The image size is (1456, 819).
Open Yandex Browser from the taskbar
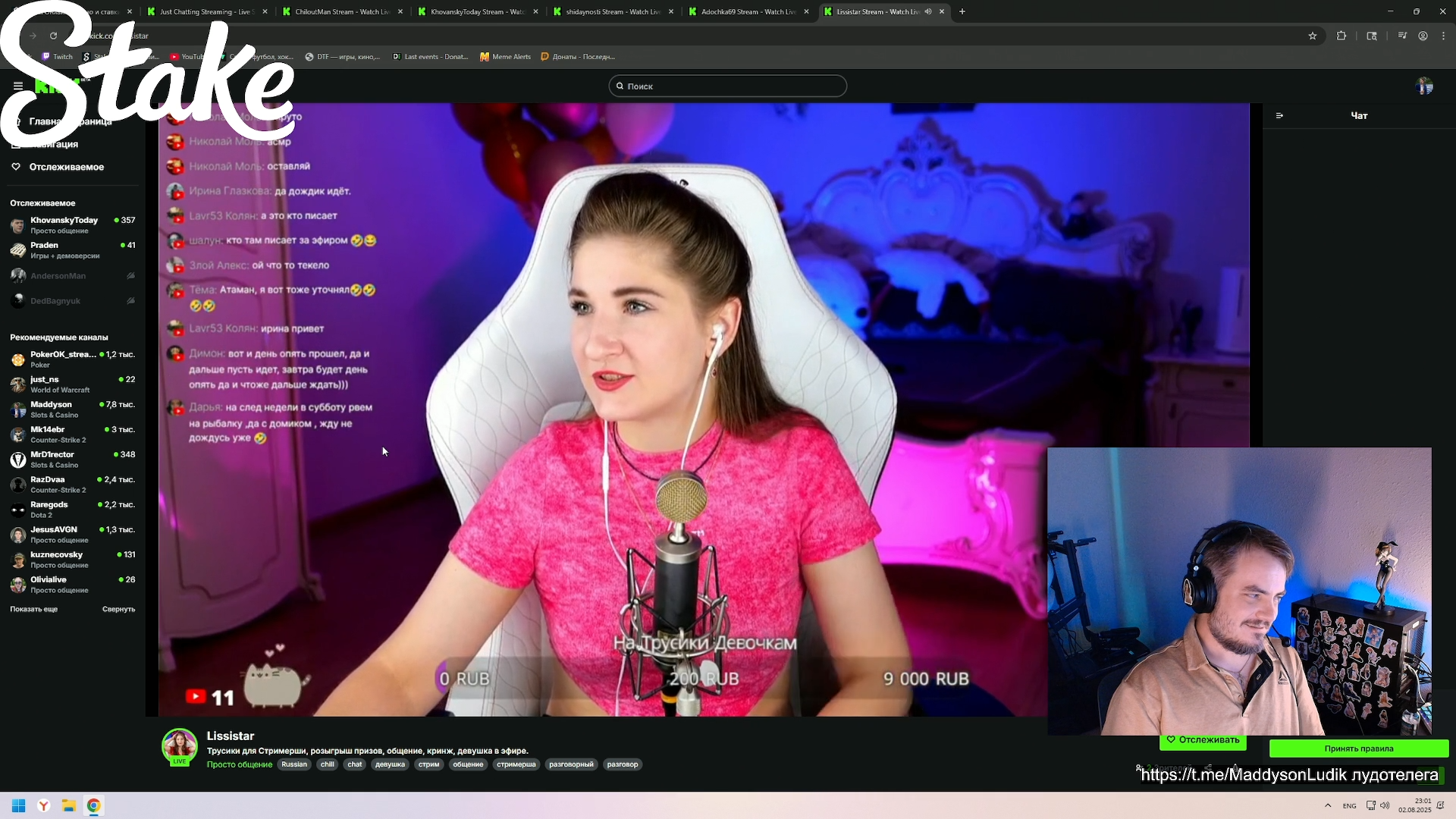click(44, 806)
